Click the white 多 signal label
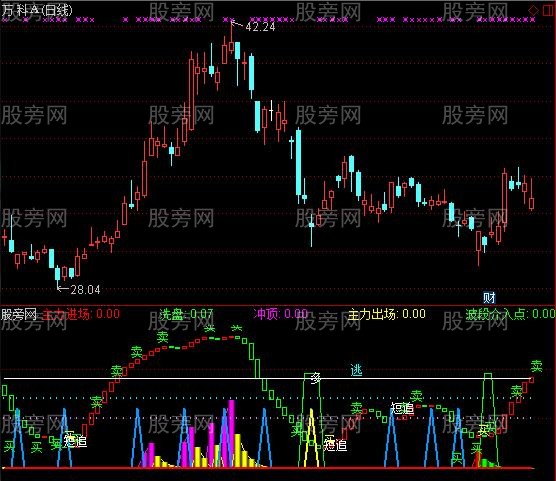This screenshot has height=481, width=556. coord(316,378)
